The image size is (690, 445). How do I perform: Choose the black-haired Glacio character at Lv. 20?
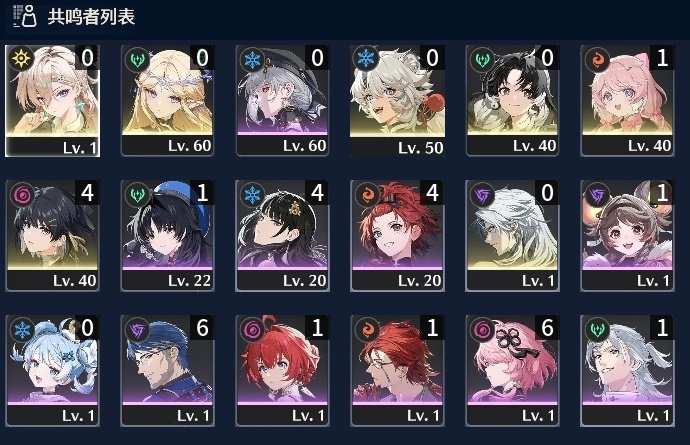pyautogui.click(x=282, y=235)
